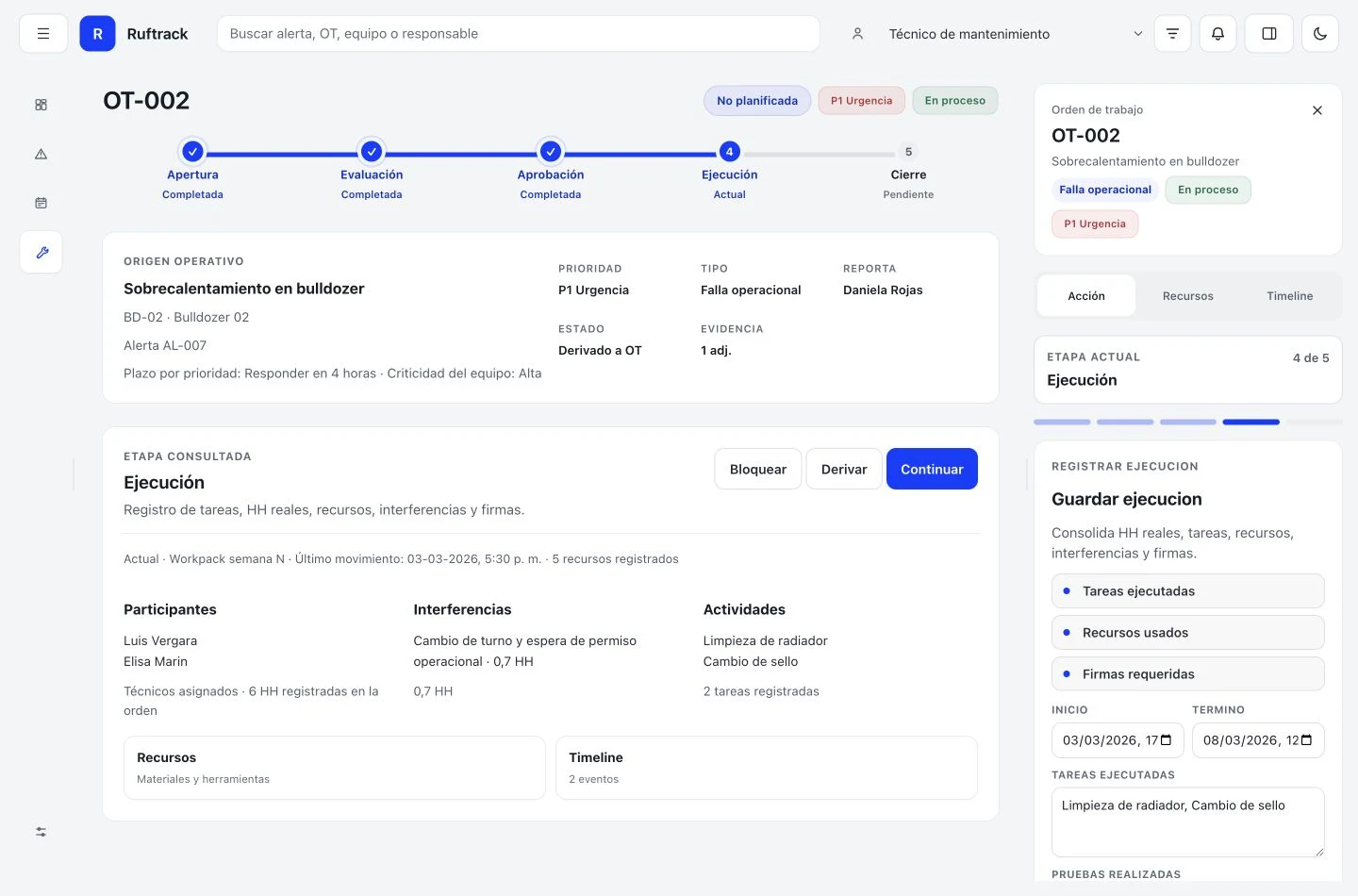1358x896 pixels.
Task: Select the Aprobación step marker
Action: pyautogui.click(x=551, y=151)
